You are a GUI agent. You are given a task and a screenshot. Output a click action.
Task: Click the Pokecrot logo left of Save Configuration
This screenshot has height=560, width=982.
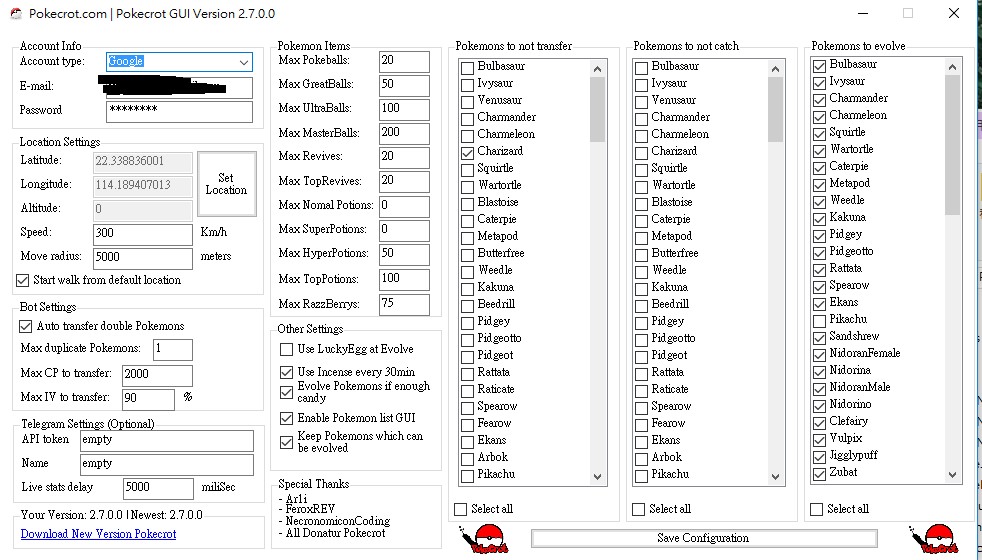(x=484, y=539)
